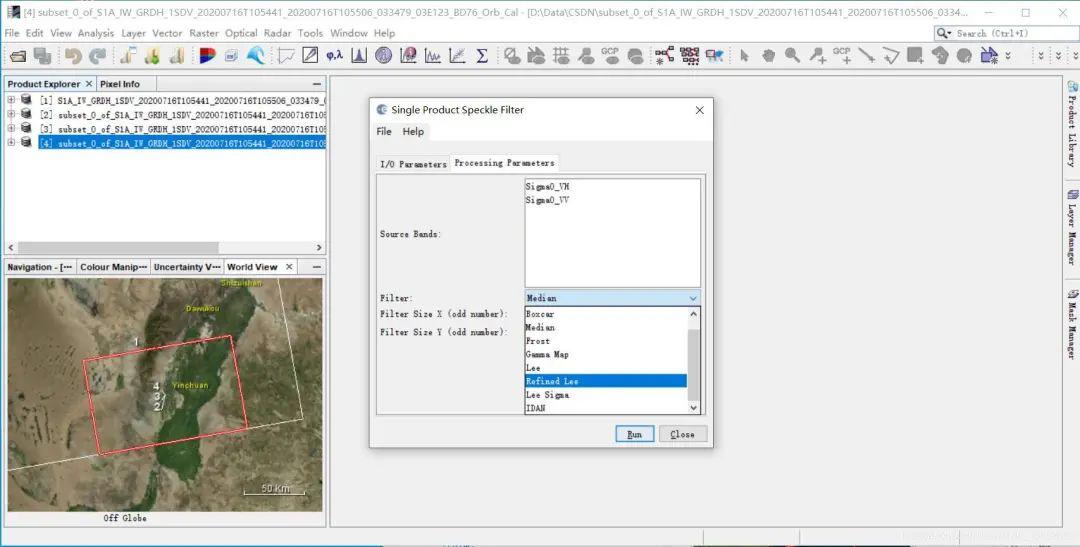
Task: Select the arrow Selection tool
Action: pos(744,56)
